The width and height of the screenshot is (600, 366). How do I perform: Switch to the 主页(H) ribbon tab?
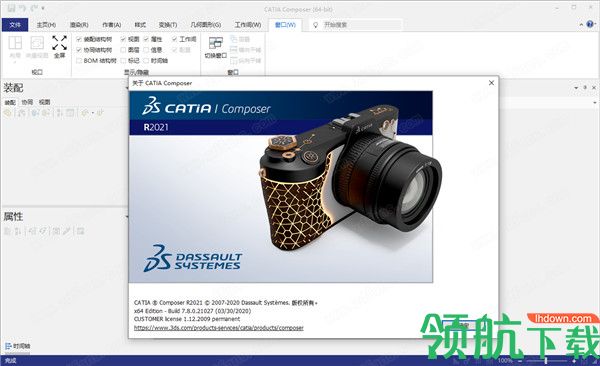tap(46, 25)
